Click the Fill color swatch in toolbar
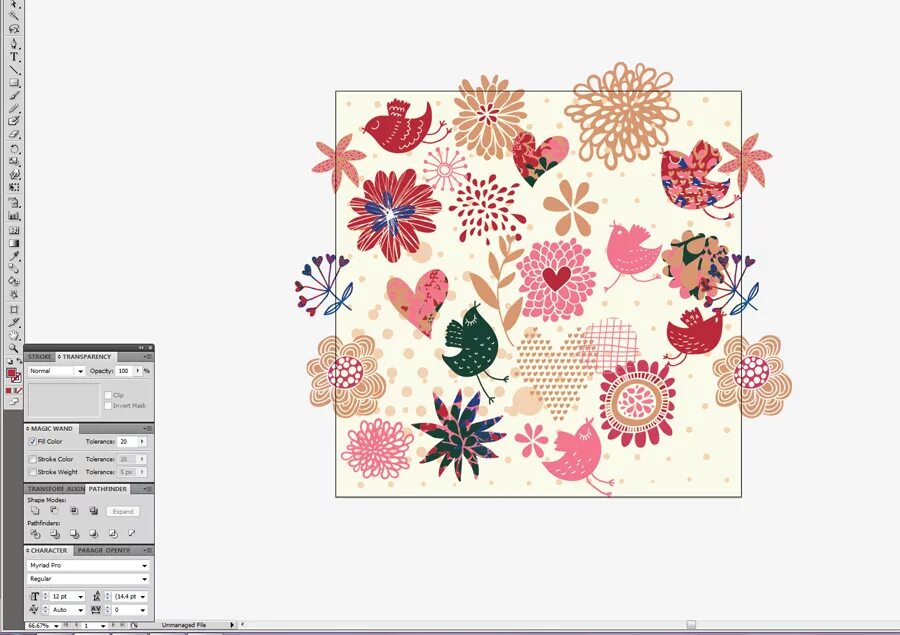The image size is (900, 635). click(x=11, y=374)
